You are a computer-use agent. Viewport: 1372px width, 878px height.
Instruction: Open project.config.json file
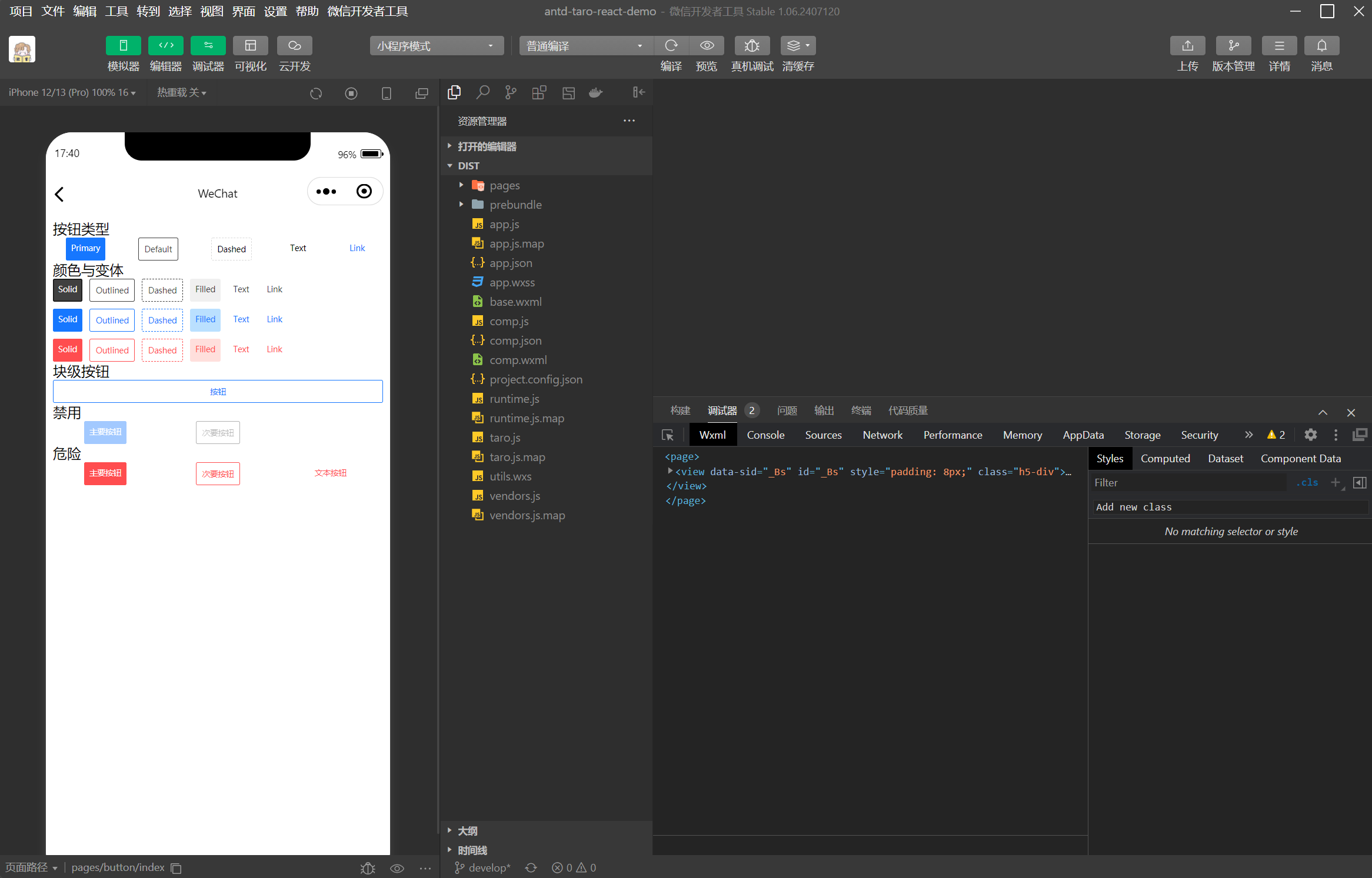coord(546,379)
